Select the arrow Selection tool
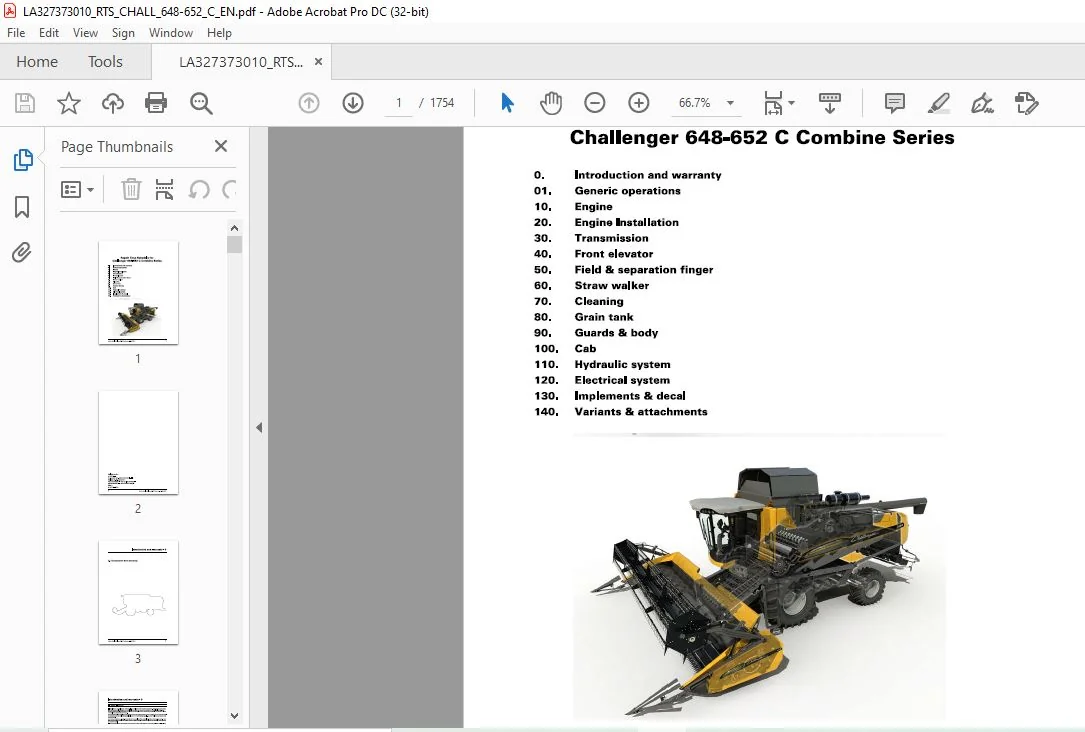 click(x=507, y=103)
